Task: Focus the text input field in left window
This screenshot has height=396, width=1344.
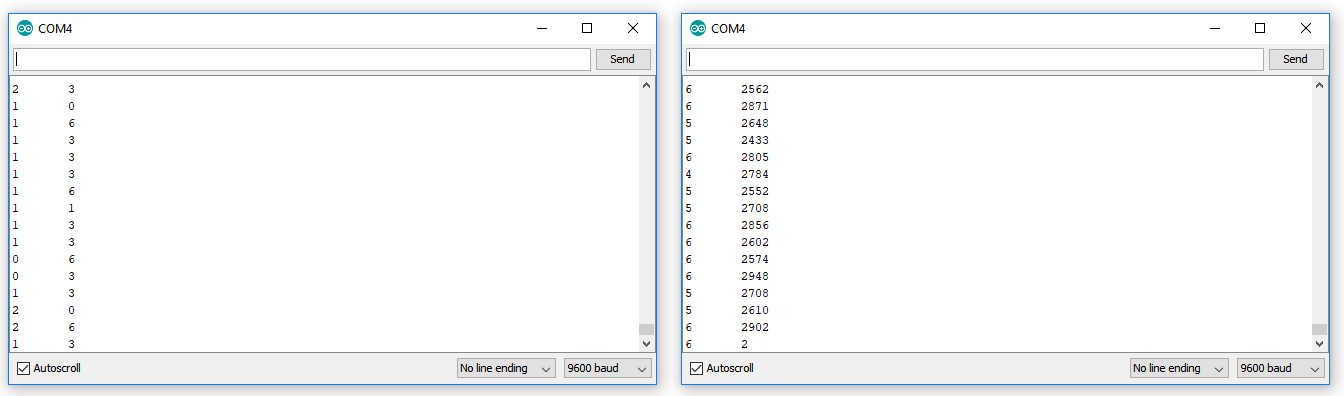Action: coord(302,59)
